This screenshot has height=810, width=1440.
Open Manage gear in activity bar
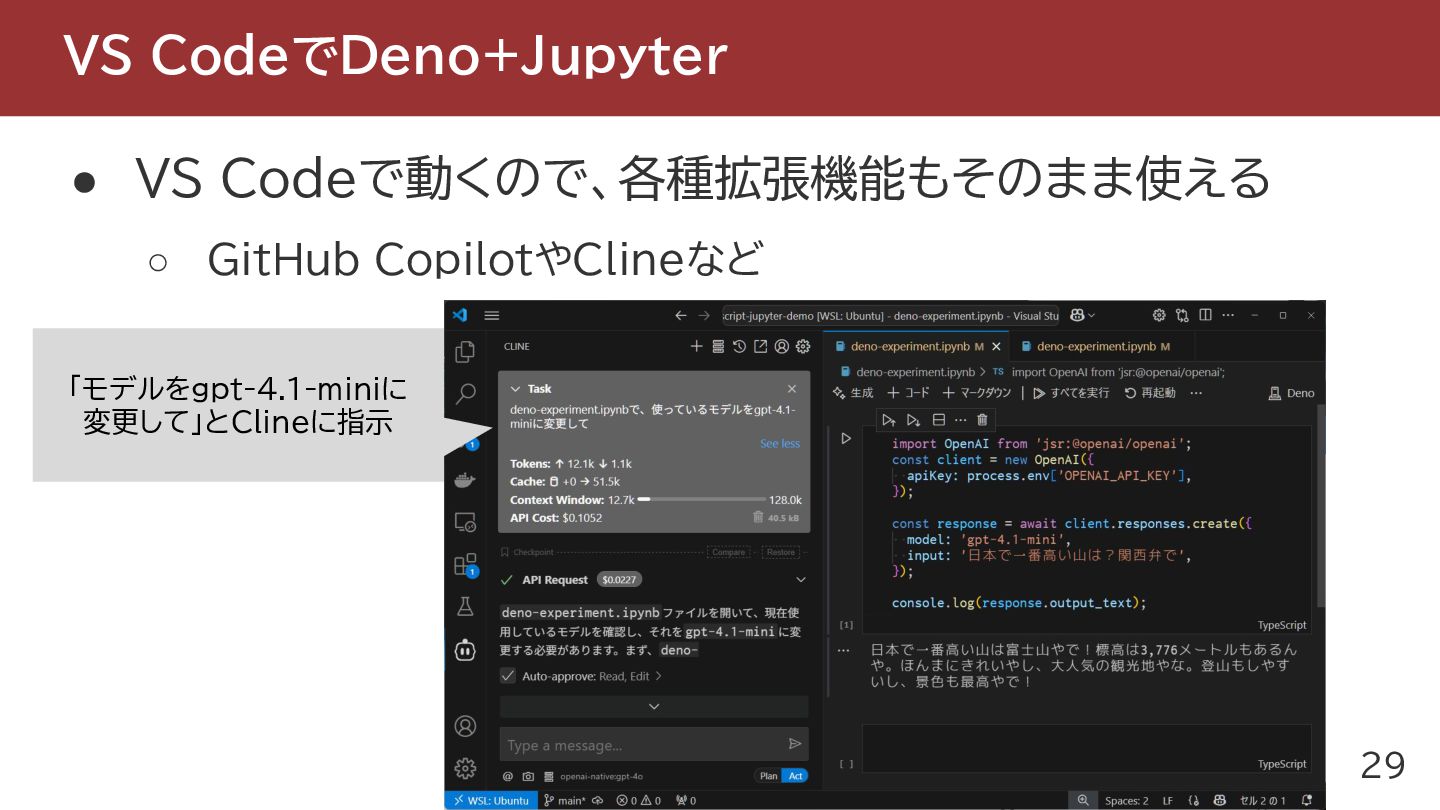(465, 768)
